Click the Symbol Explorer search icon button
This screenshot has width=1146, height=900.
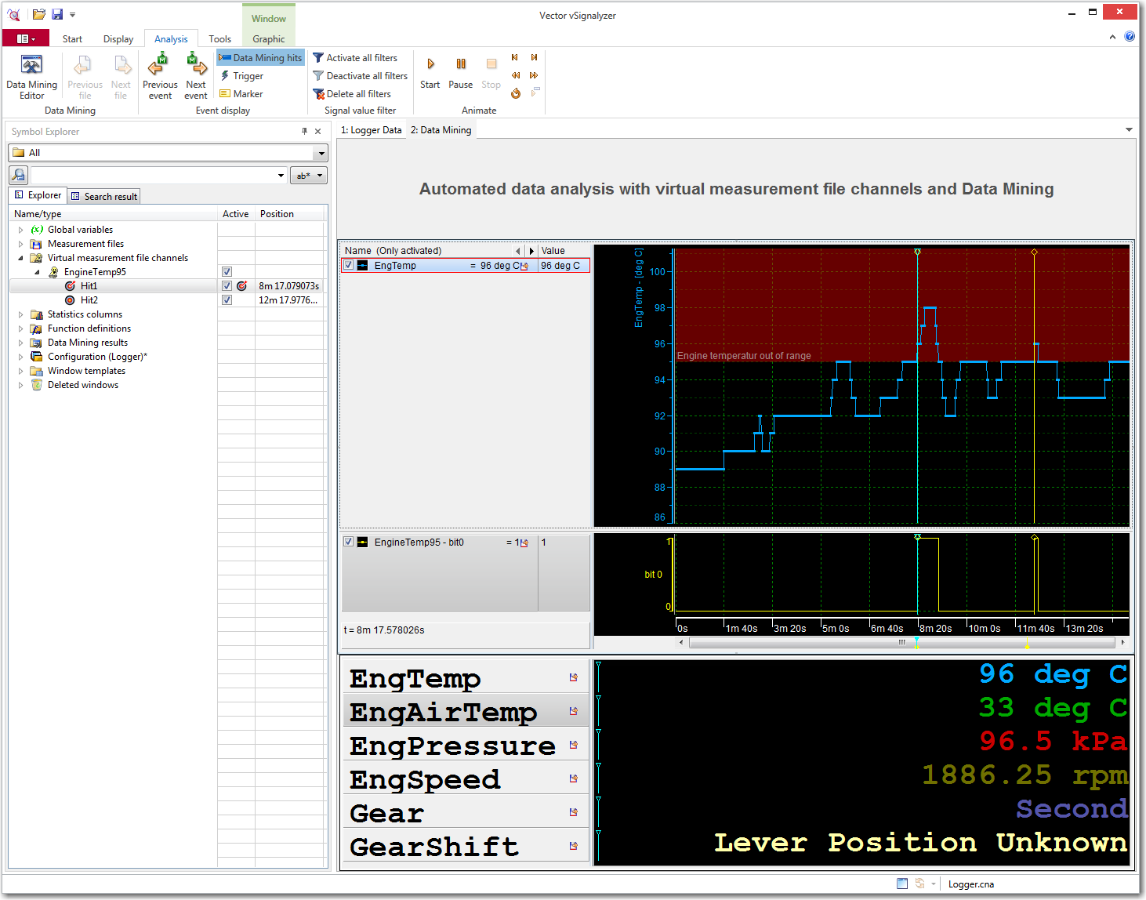(x=18, y=175)
